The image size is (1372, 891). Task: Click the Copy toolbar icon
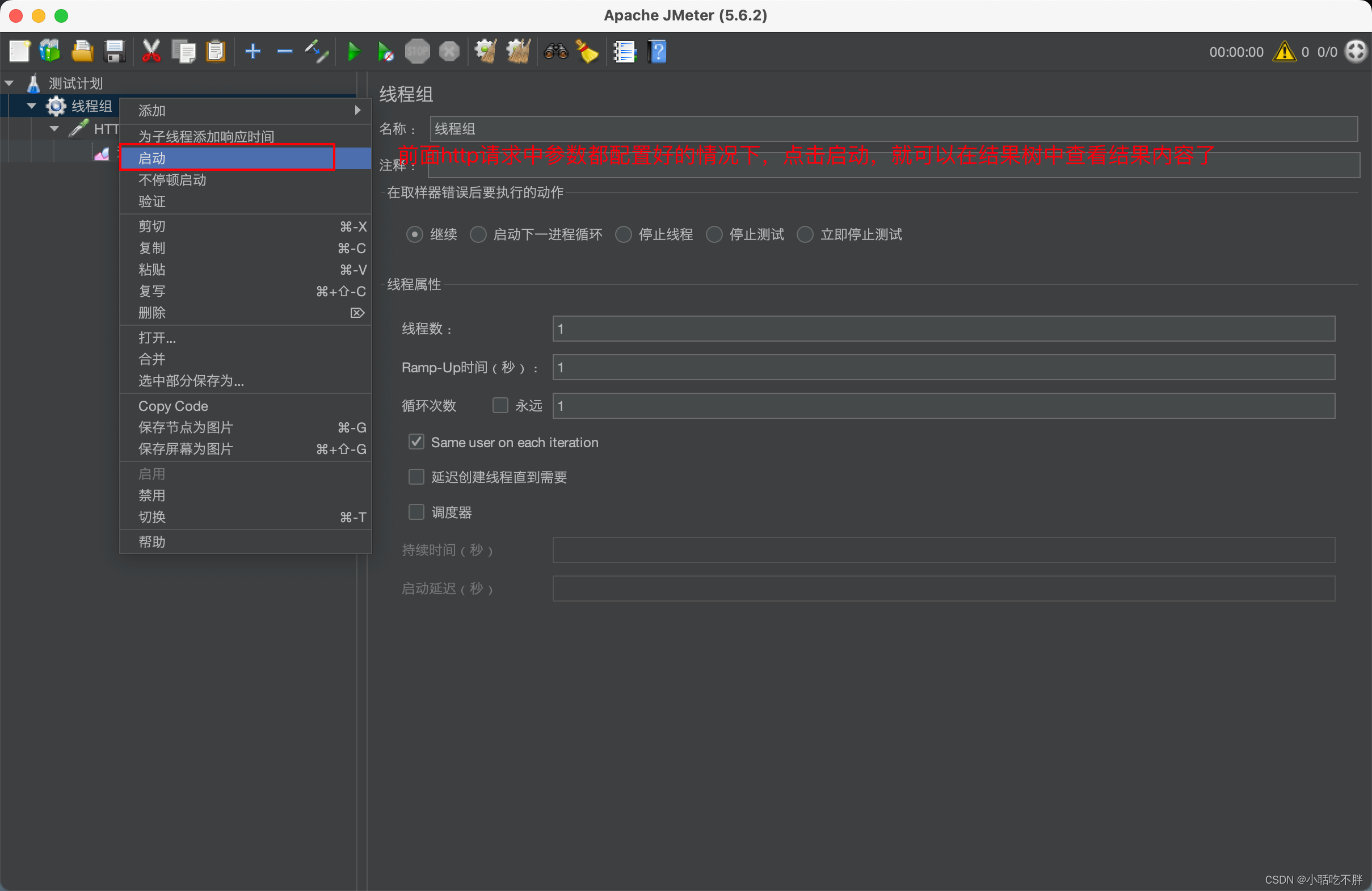(184, 51)
